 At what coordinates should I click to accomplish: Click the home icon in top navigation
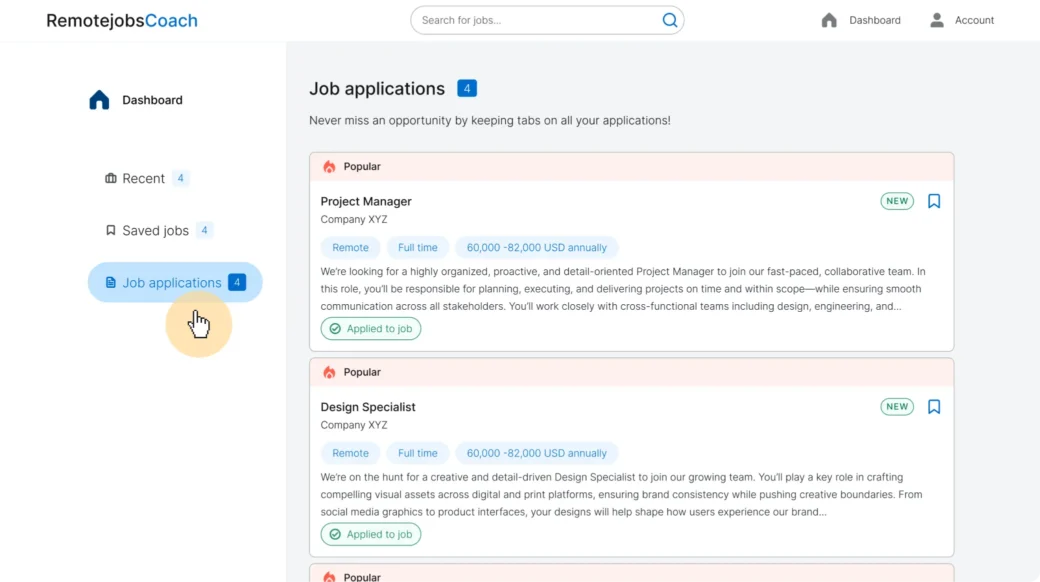pos(828,20)
